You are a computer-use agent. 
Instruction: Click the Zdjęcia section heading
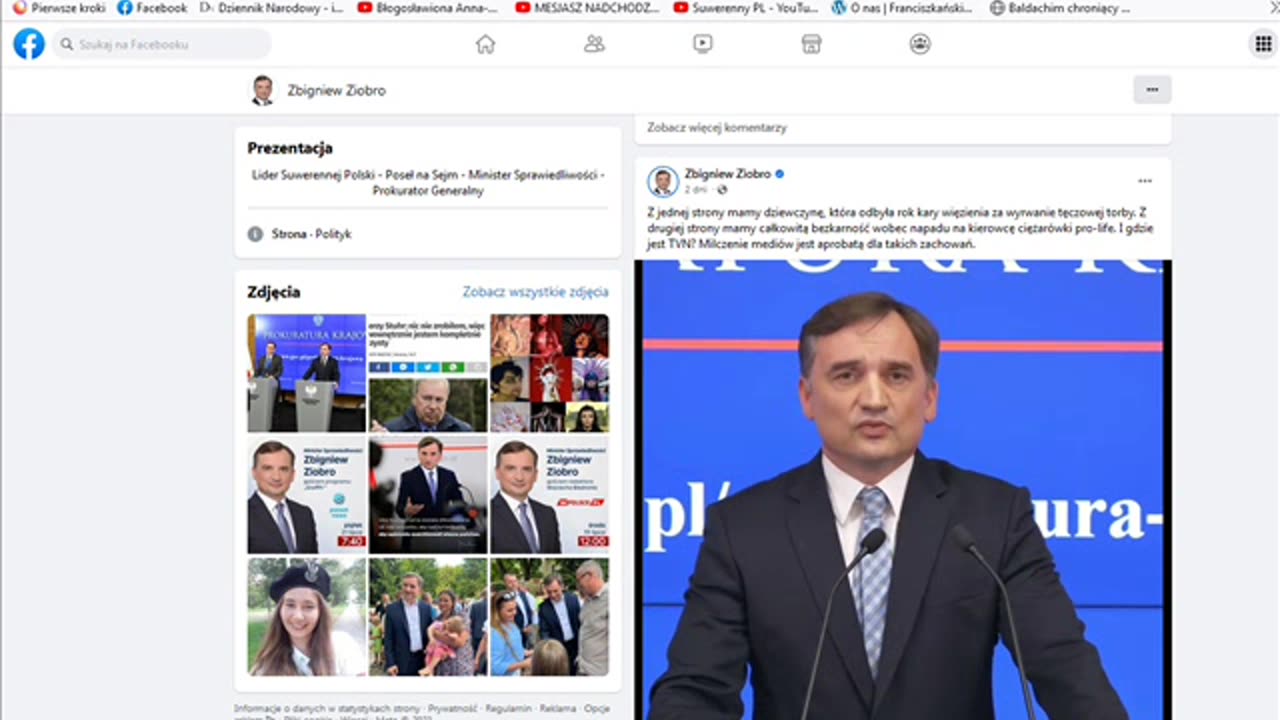coord(274,292)
